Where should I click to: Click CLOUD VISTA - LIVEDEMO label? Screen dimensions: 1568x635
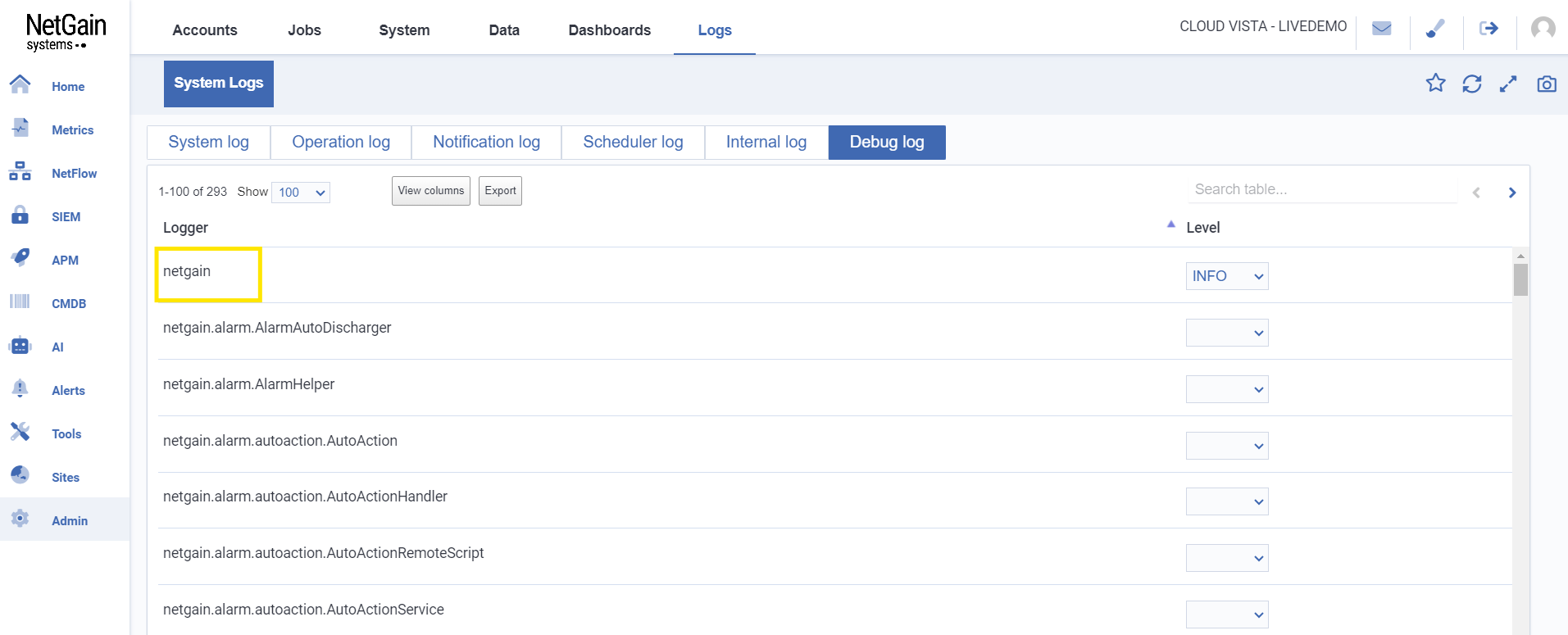click(1263, 26)
